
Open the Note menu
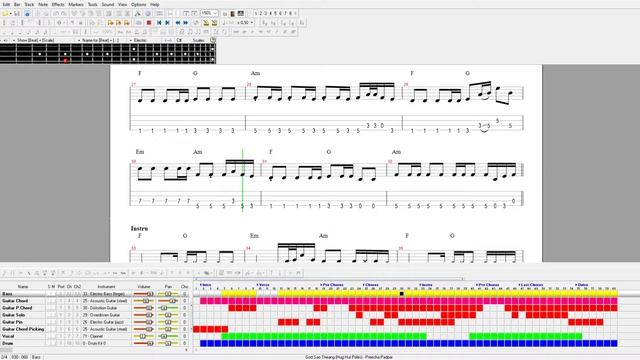click(x=43, y=4)
